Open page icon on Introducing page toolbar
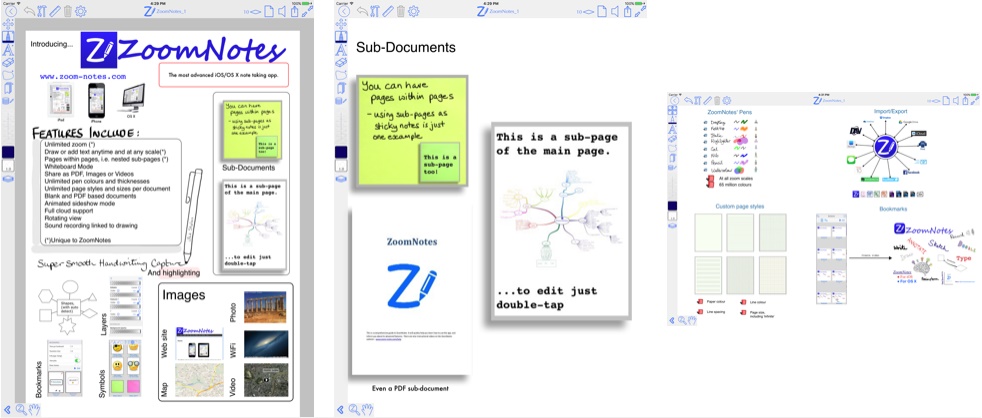Viewport: 982px width, 418px height. click(269, 11)
